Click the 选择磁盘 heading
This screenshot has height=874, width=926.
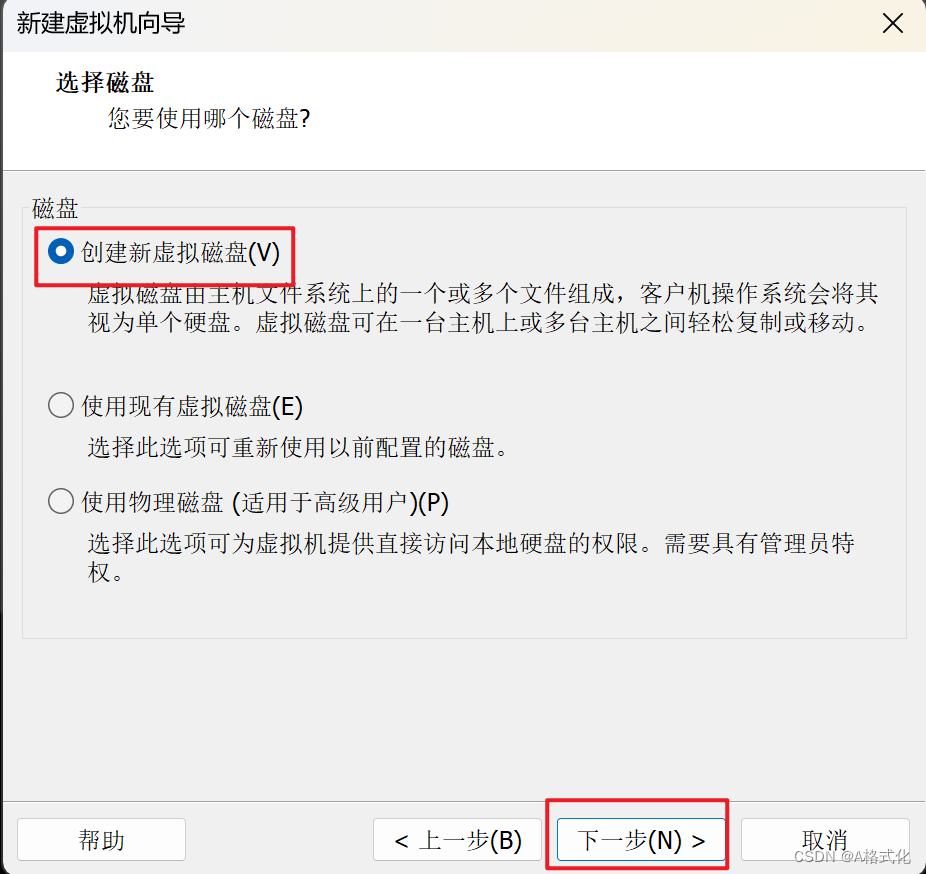click(x=105, y=83)
